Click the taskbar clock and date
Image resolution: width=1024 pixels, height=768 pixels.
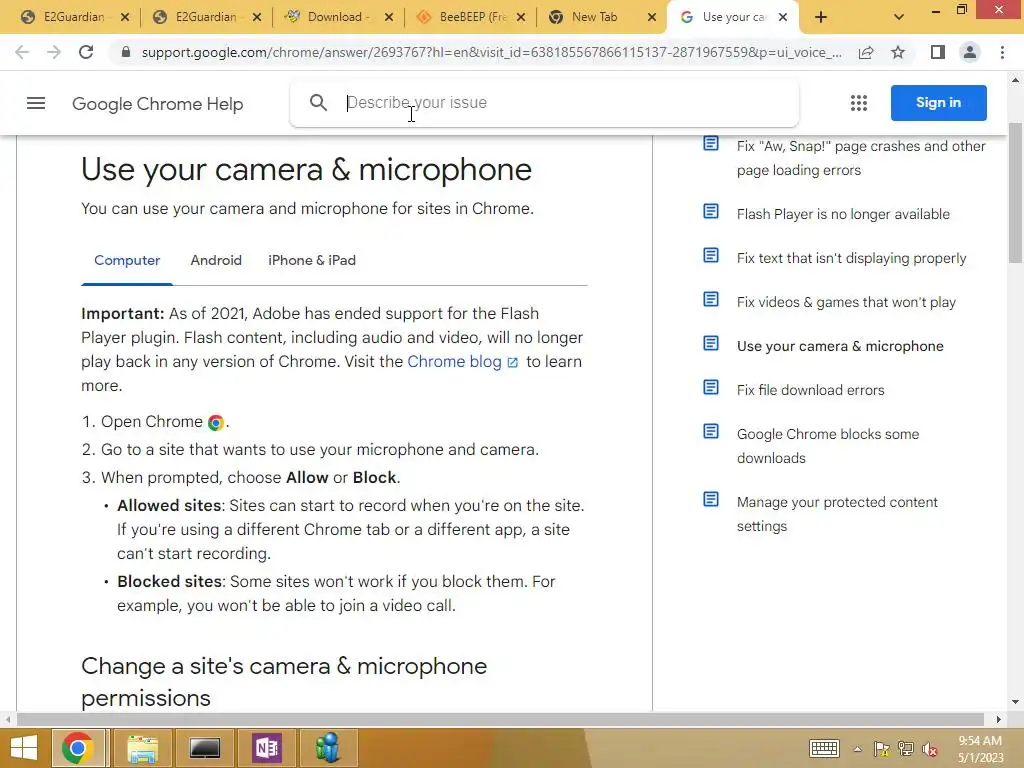tap(980, 749)
